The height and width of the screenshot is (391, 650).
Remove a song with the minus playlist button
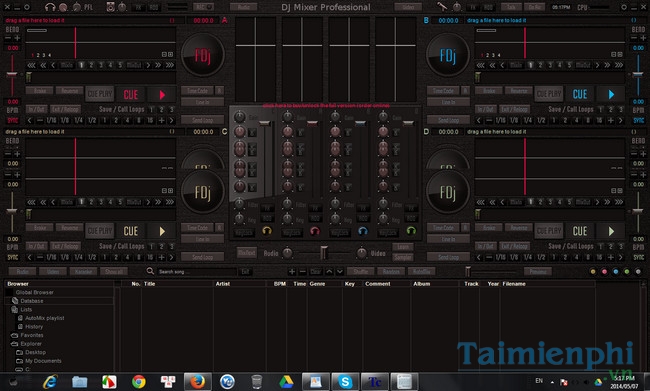click(303, 272)
